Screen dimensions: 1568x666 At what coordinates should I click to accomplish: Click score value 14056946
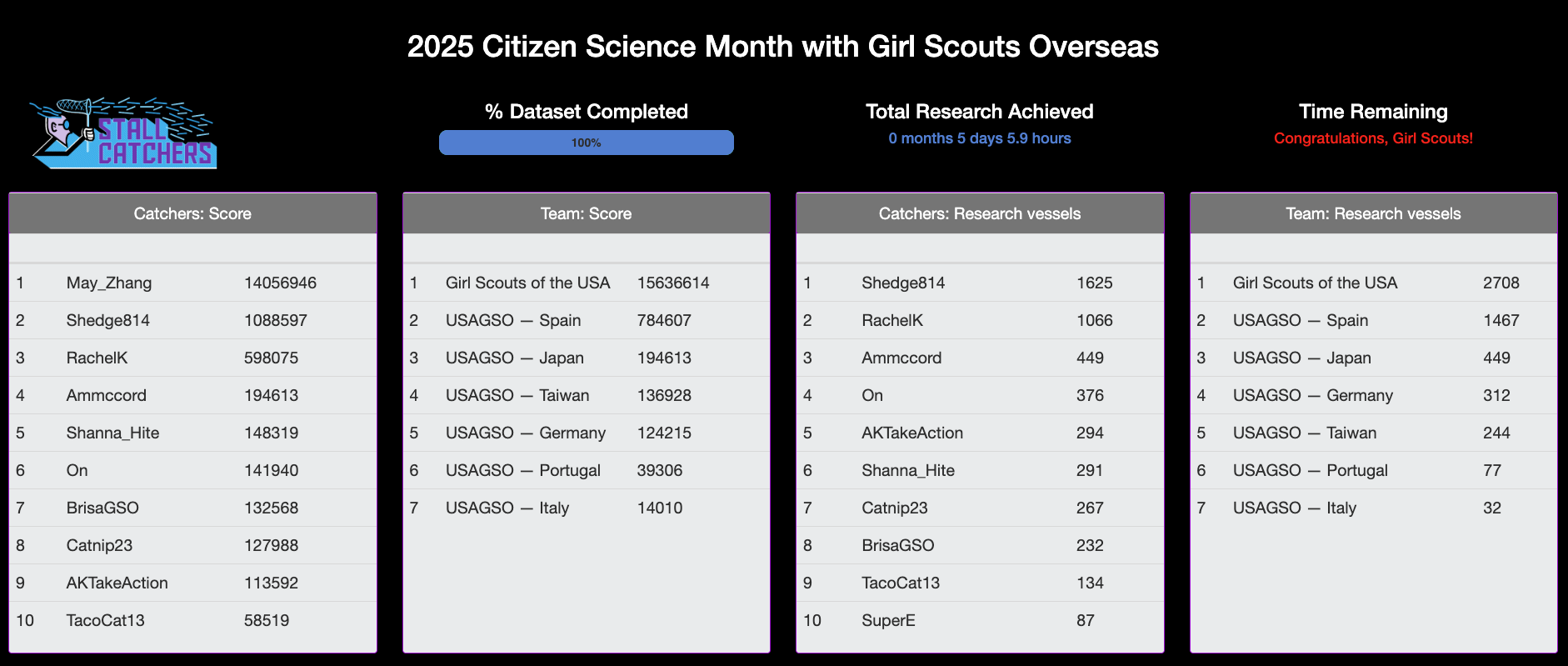(281, 283)
